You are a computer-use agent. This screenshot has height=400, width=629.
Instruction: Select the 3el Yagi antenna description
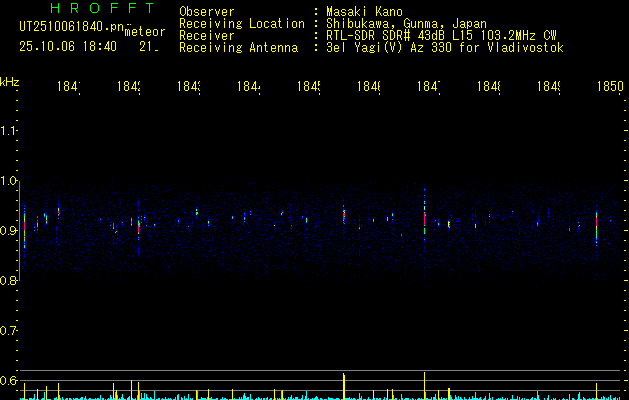click(x=444, y=47)
